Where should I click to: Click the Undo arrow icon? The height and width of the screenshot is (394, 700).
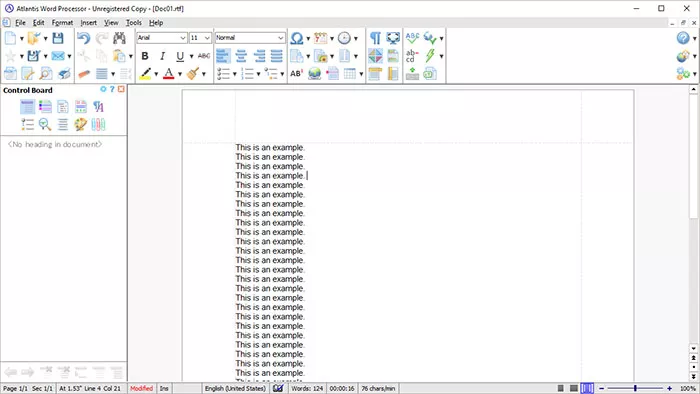point(83,38)
